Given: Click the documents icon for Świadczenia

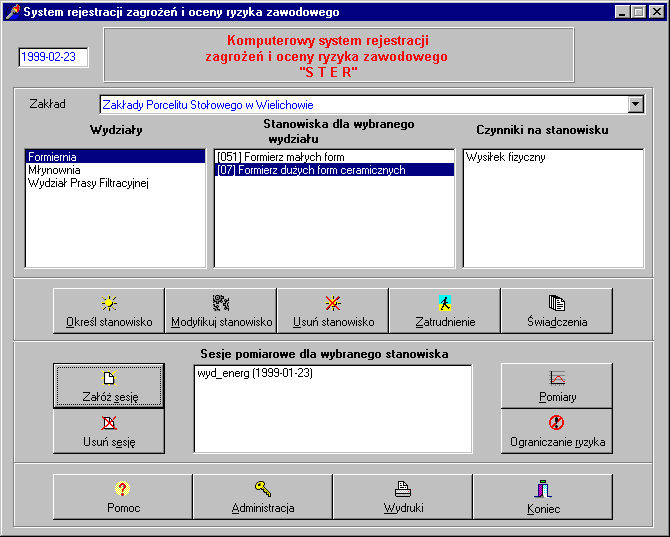Looking at the screenshot, I should (557, 303).
